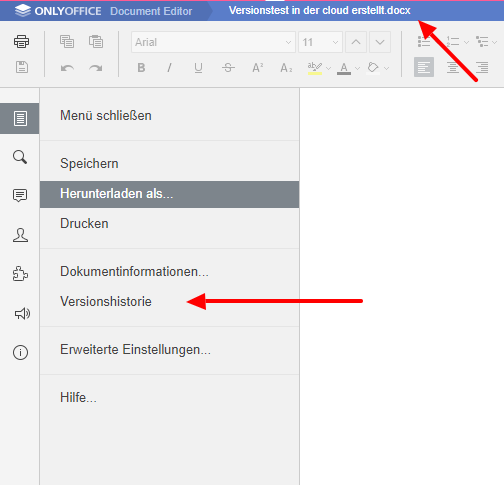
Task: Select Speichern menu entry
Action: (x=169, y=164)
